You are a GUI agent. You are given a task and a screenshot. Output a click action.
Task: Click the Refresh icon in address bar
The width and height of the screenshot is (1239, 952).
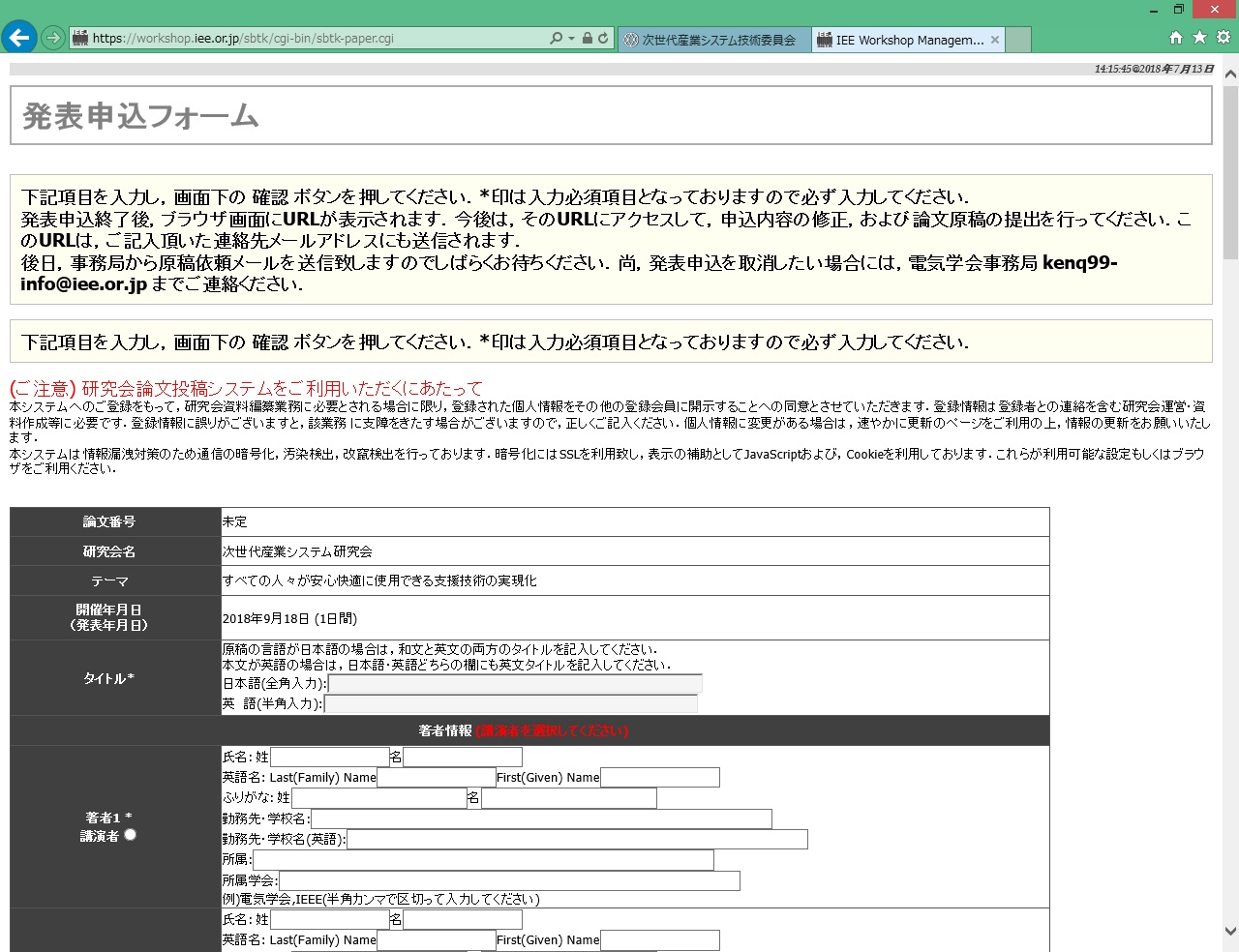point(603,39)
